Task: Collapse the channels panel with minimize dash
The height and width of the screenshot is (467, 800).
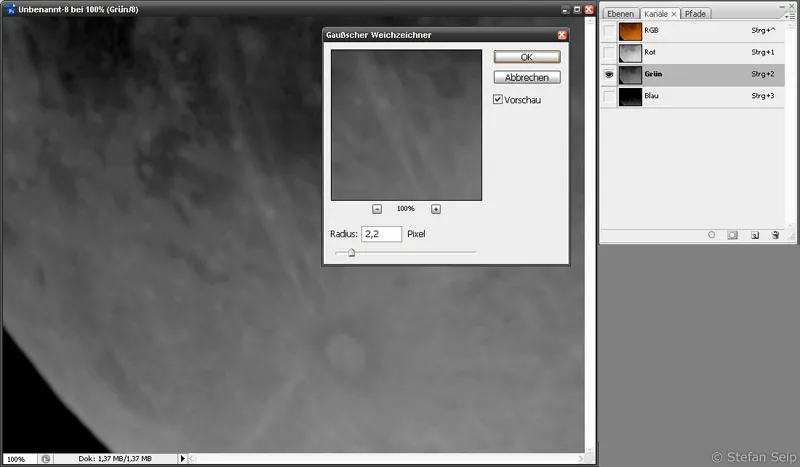Action: coord(783,6)
